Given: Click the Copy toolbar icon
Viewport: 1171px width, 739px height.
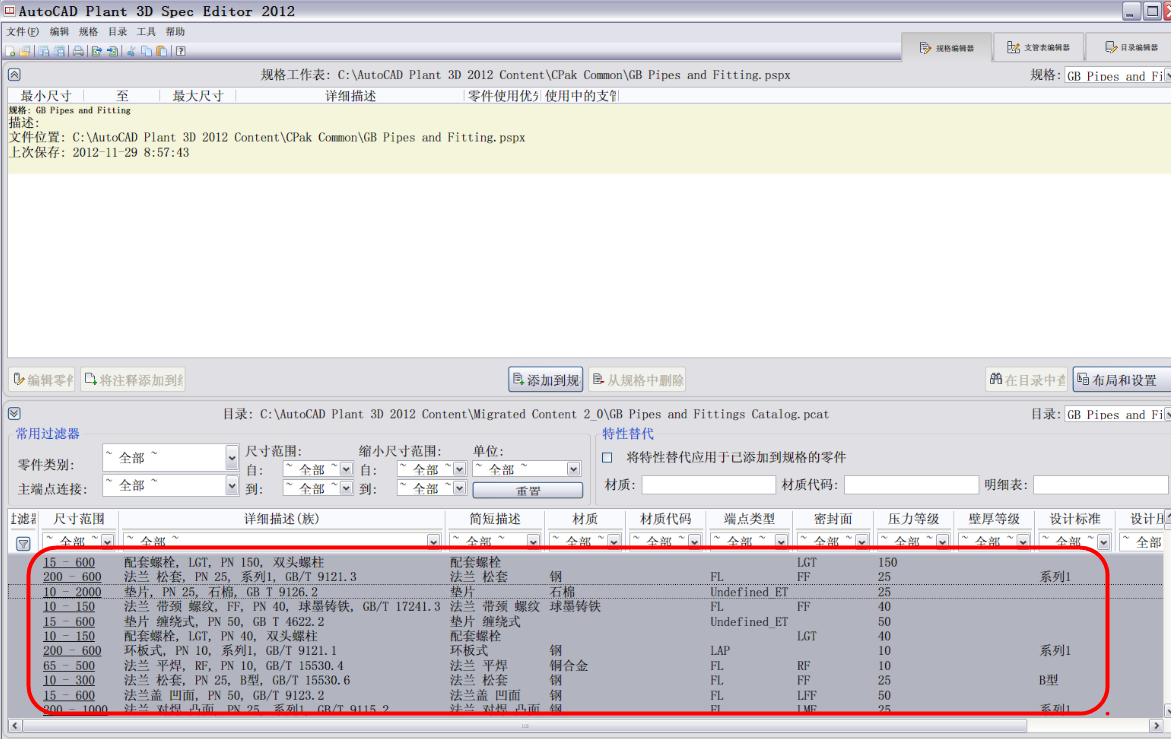Looking at the screenshot, I should 146,51.
